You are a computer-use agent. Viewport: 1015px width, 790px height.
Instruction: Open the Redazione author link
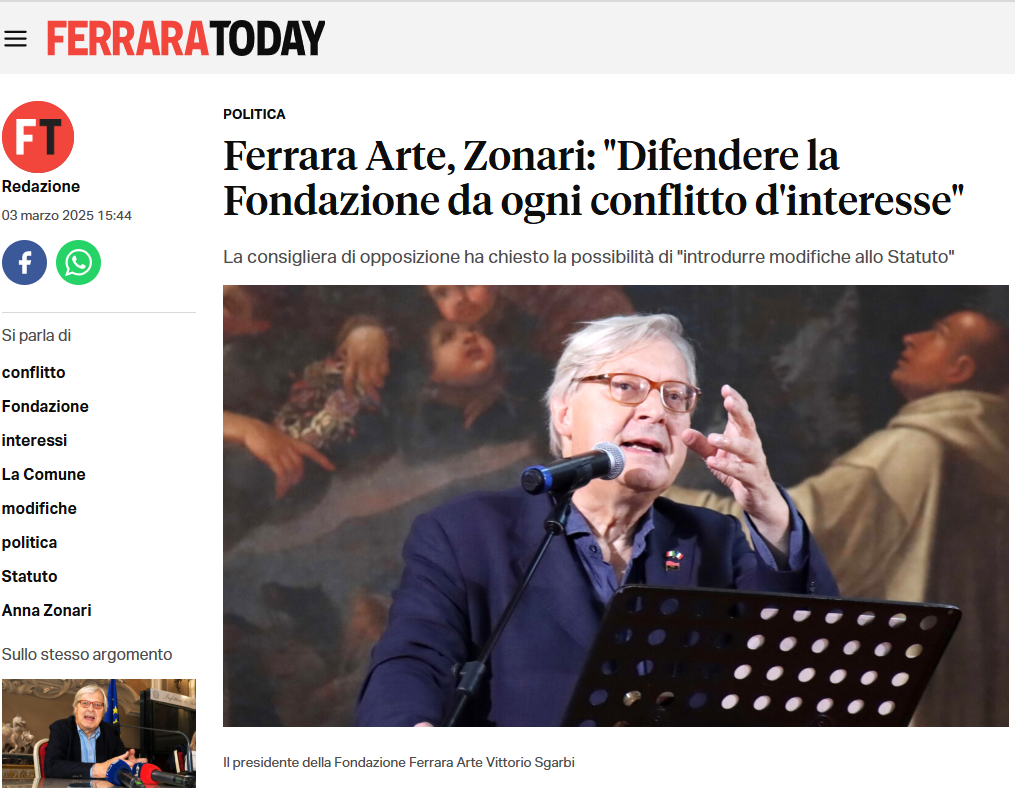tap(41, 186)
